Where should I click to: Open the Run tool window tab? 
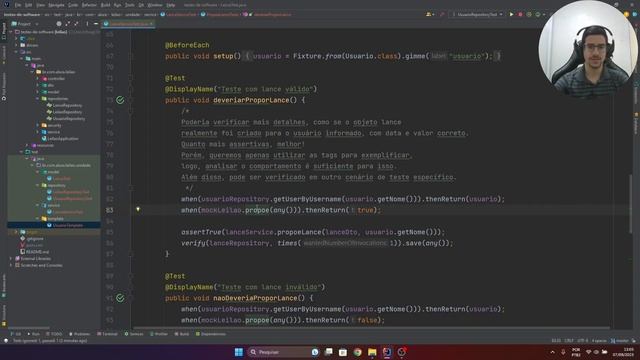coord(33,334)
